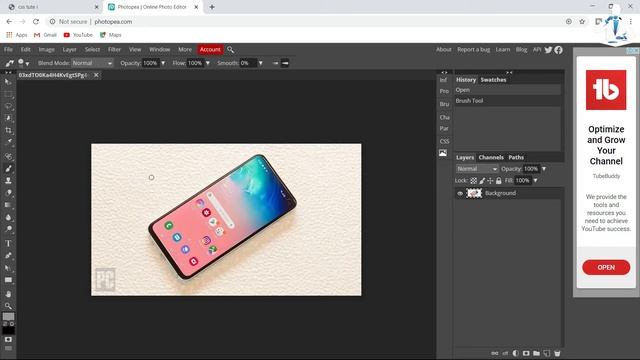Select the Crop tool
Viewport: 640px width, 360px height.
pos(8,131)
